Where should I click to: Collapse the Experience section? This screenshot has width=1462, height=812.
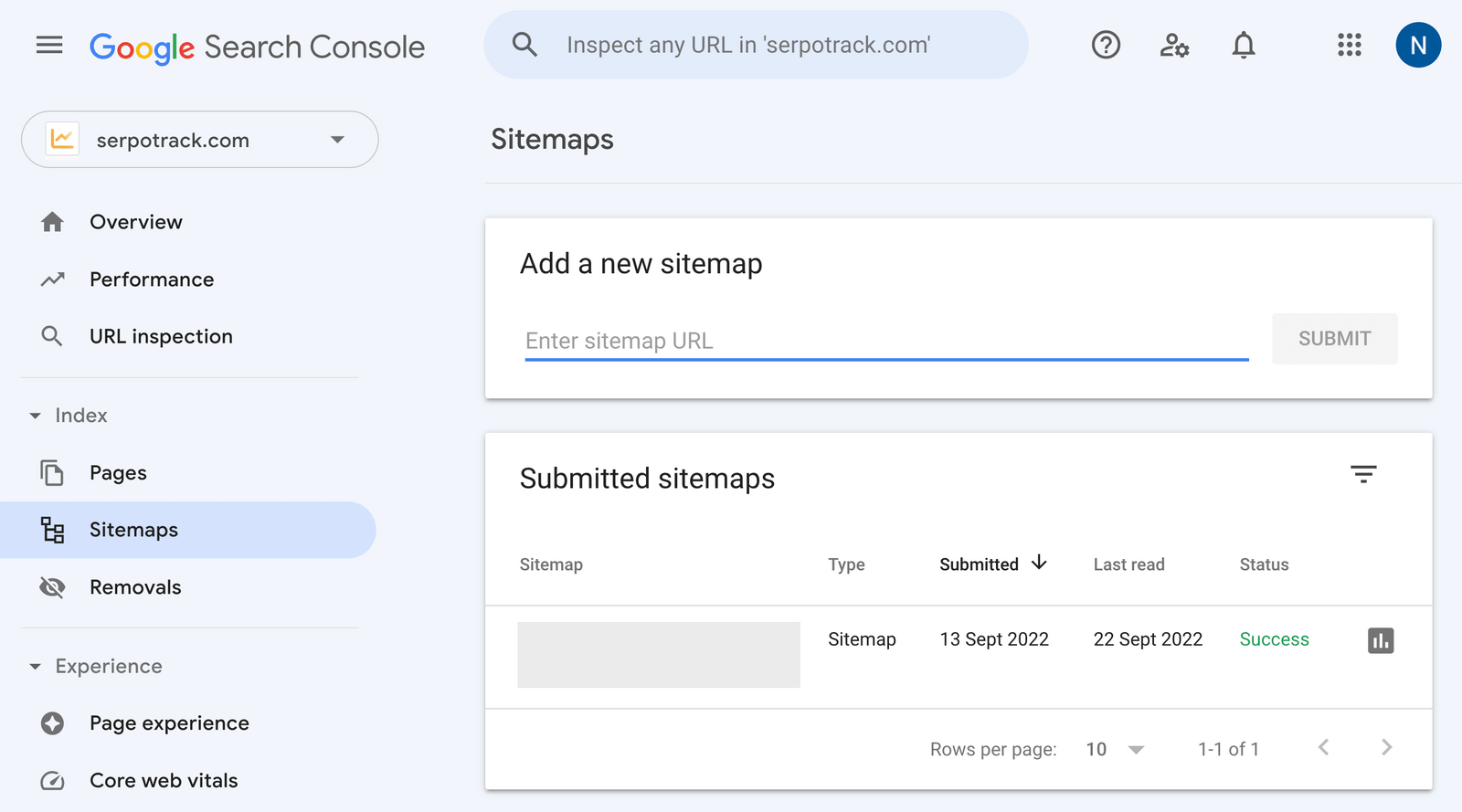[x=96, y=667]
